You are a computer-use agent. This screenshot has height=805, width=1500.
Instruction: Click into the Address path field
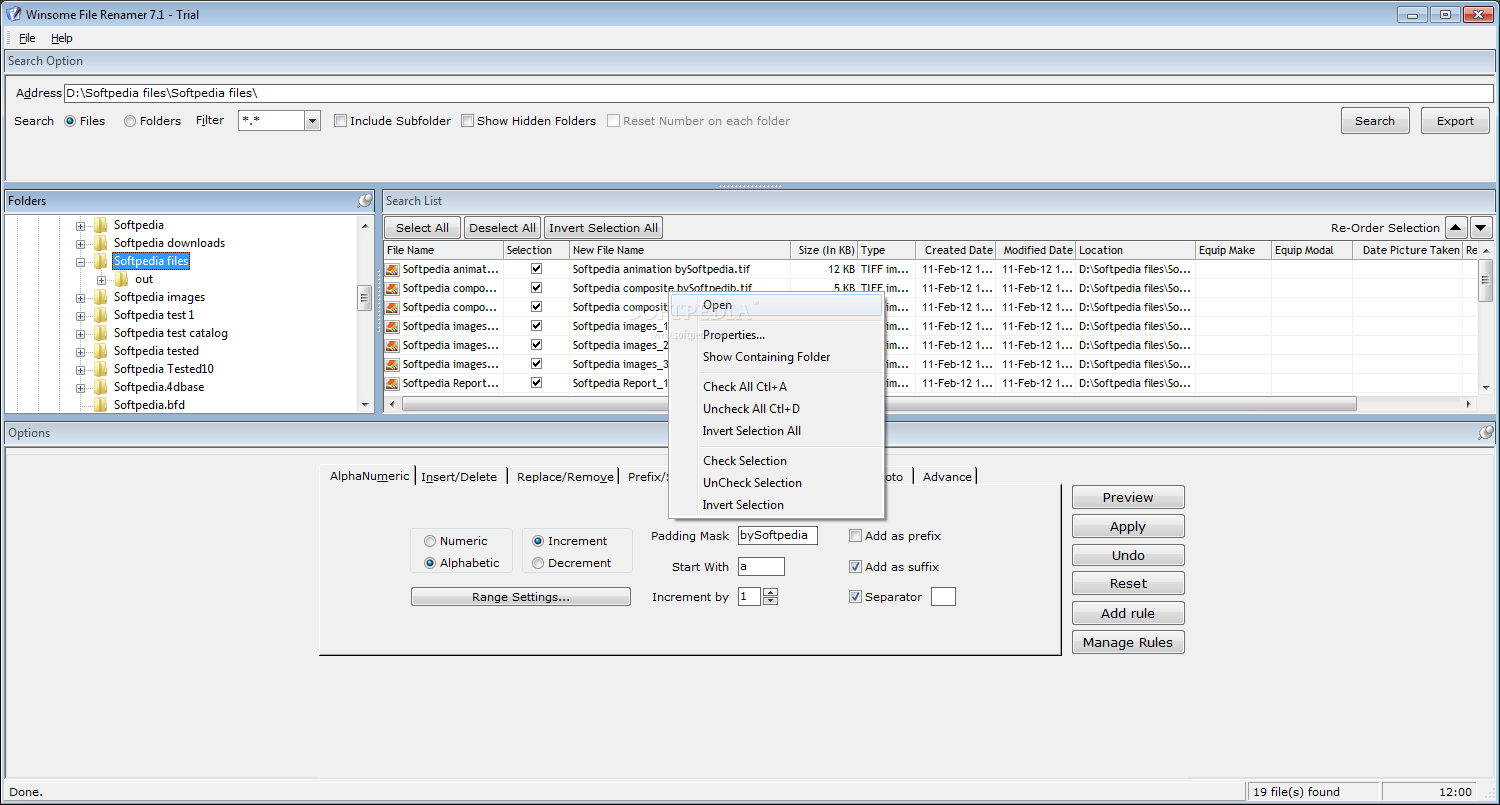click(779, 93)
